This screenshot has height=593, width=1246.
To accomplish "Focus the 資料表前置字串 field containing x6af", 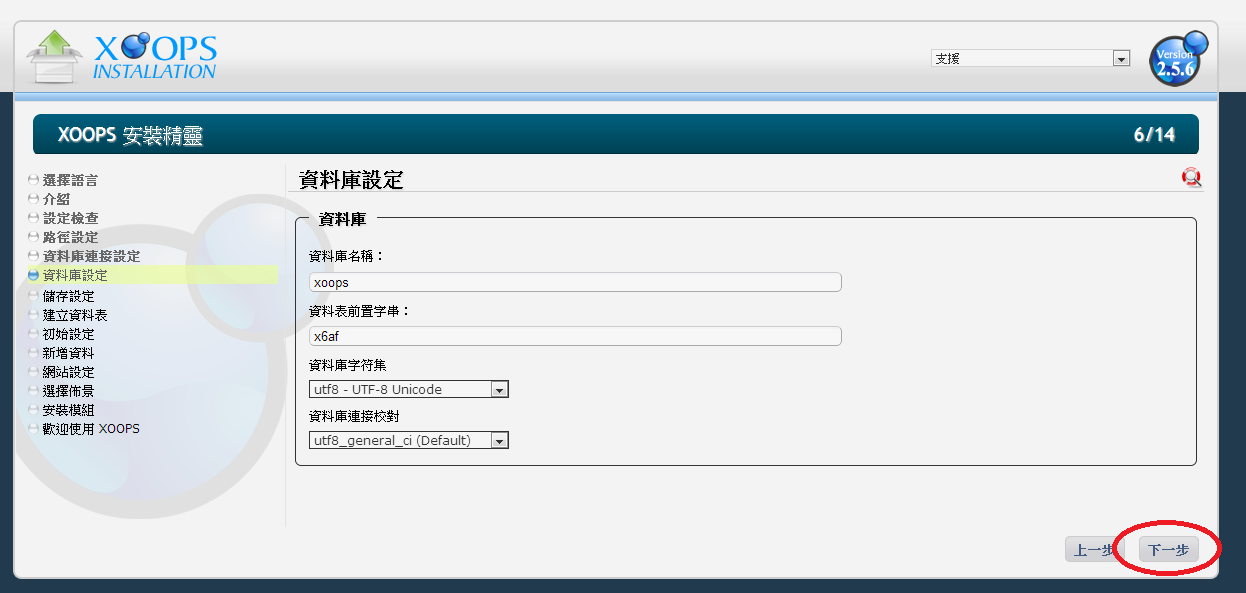I will pos(575,336).
